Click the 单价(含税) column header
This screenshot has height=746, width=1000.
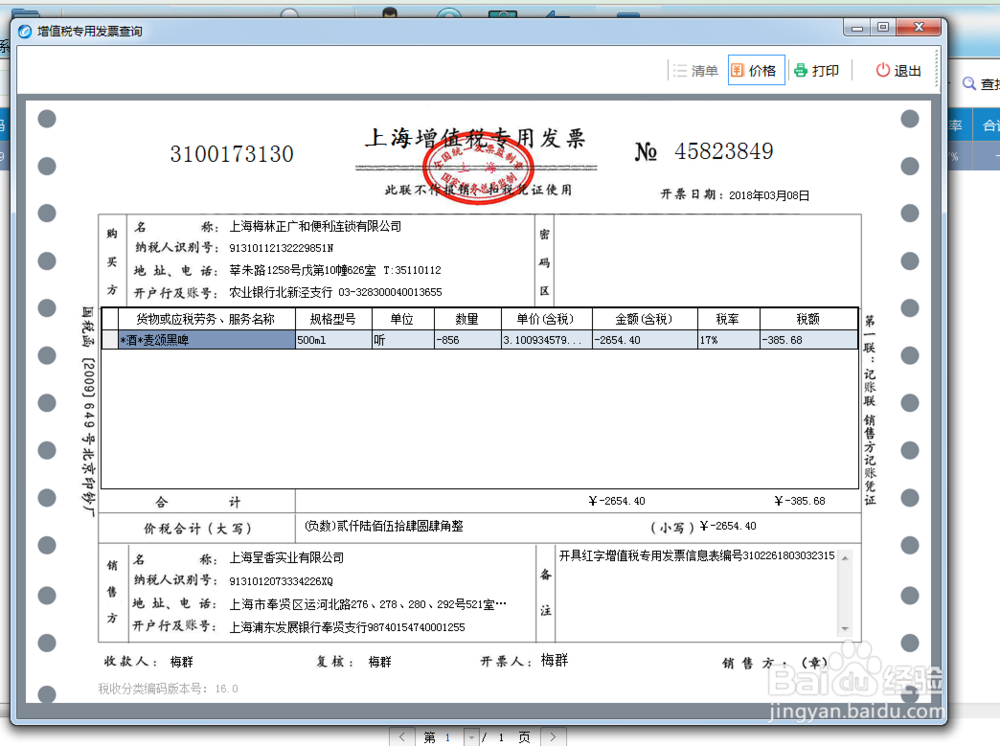click(546, 319)
